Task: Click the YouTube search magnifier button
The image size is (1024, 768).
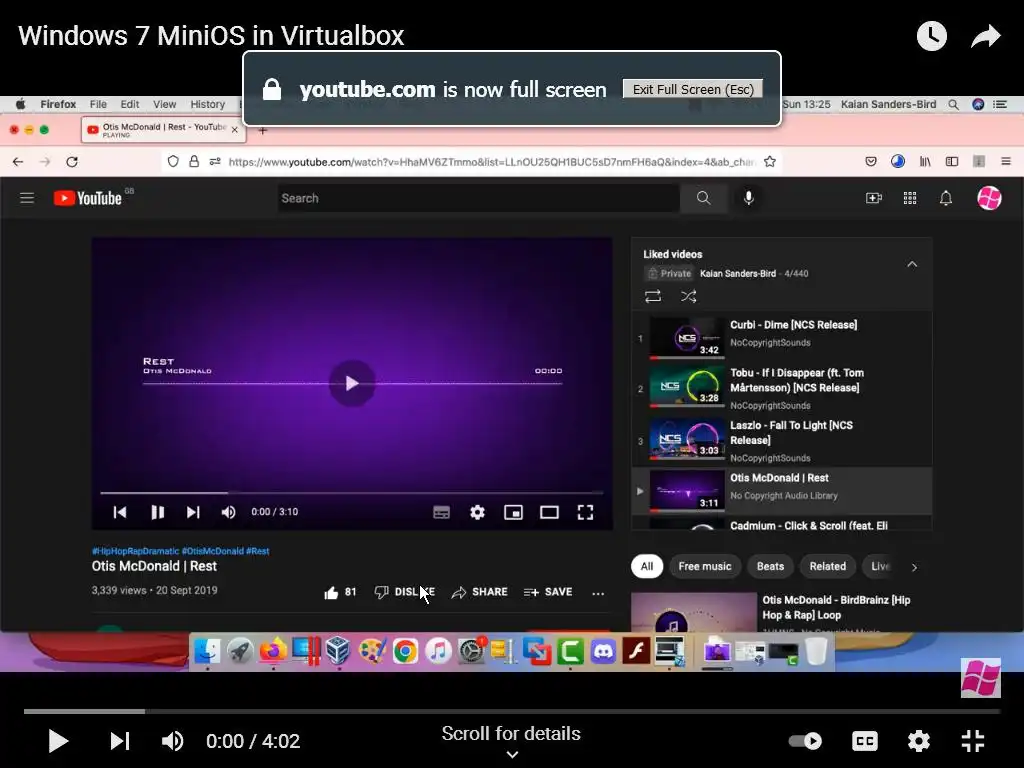Action: click(x=703, y=198)
